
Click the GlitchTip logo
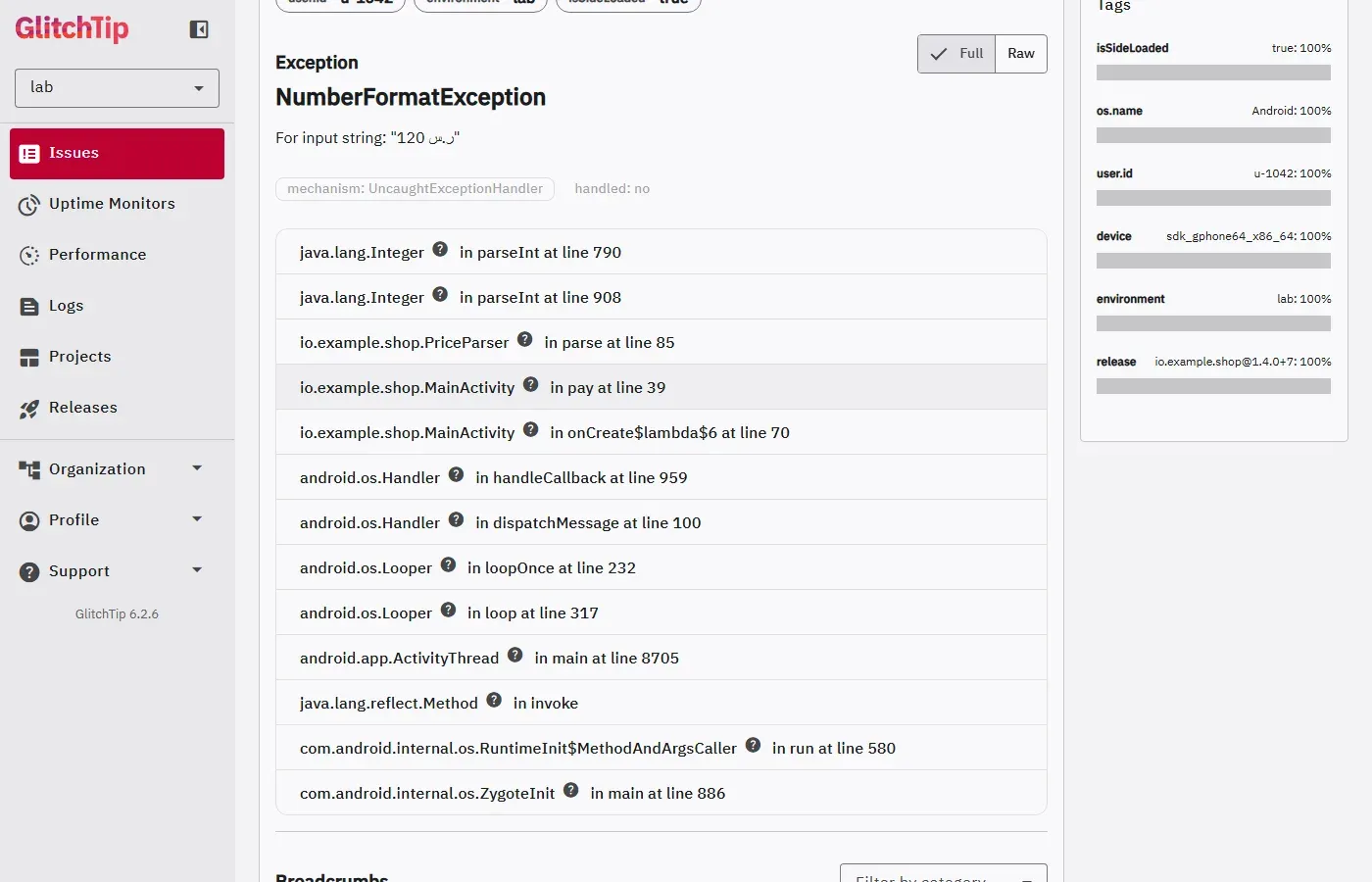click(72, 28)
